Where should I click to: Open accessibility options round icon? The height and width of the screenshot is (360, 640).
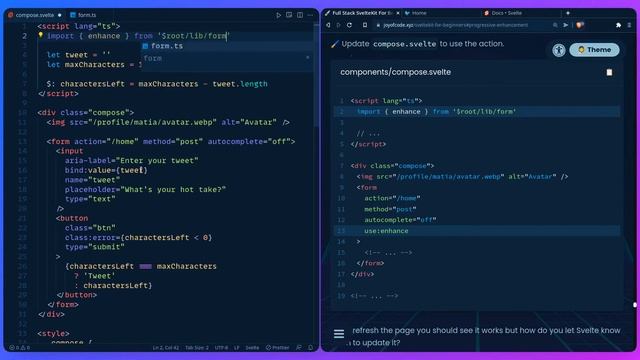tap(559, 50)
